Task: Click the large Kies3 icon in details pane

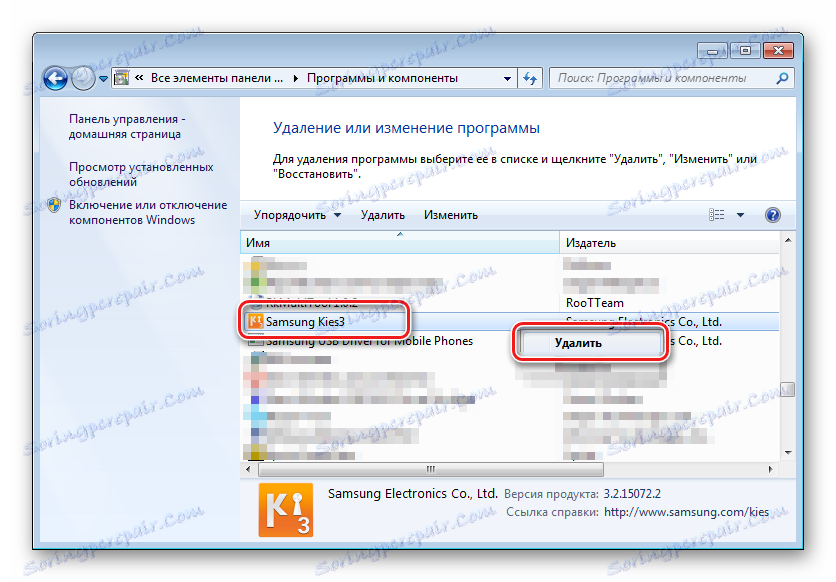Action: (286, 510)
